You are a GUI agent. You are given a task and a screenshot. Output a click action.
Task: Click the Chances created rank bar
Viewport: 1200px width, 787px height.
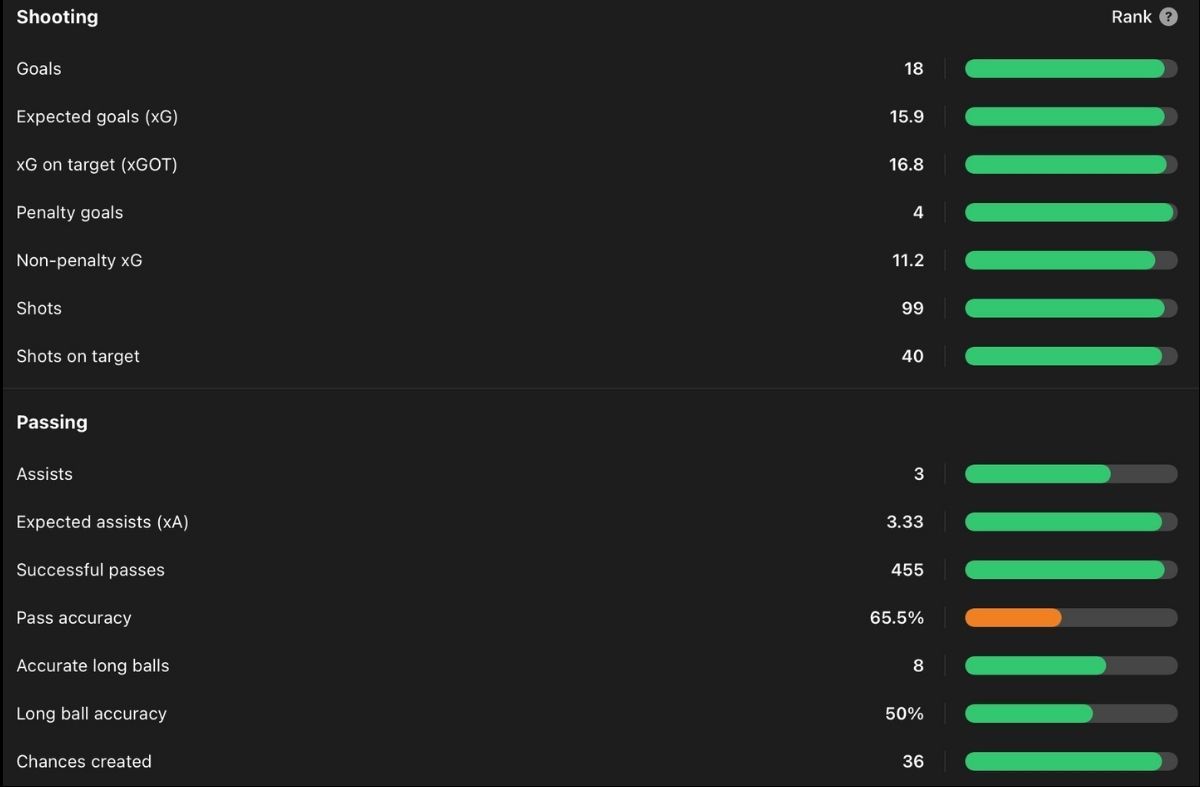click(1071, 762)
